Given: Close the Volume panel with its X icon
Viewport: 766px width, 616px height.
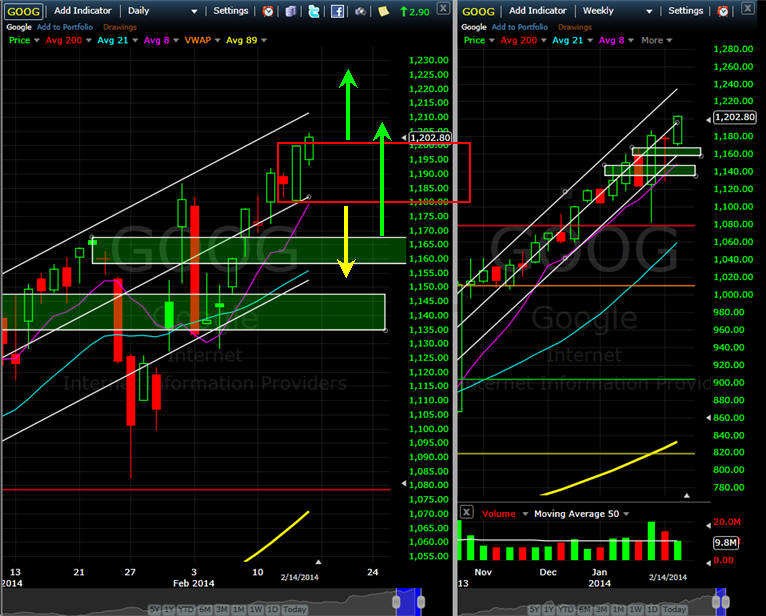Looking at the screenshot, I should click(x=467, y=512).
